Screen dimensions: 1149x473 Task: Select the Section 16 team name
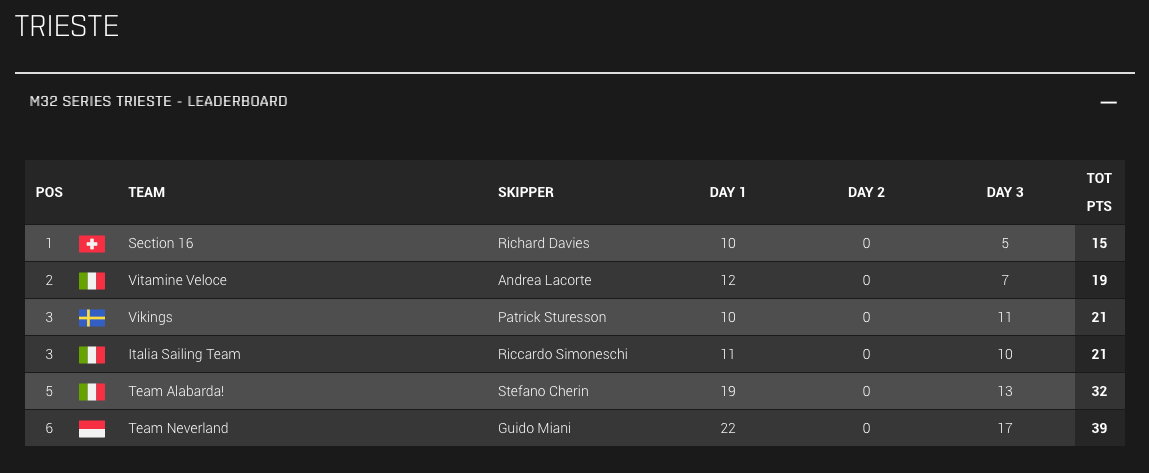(160, 243)
